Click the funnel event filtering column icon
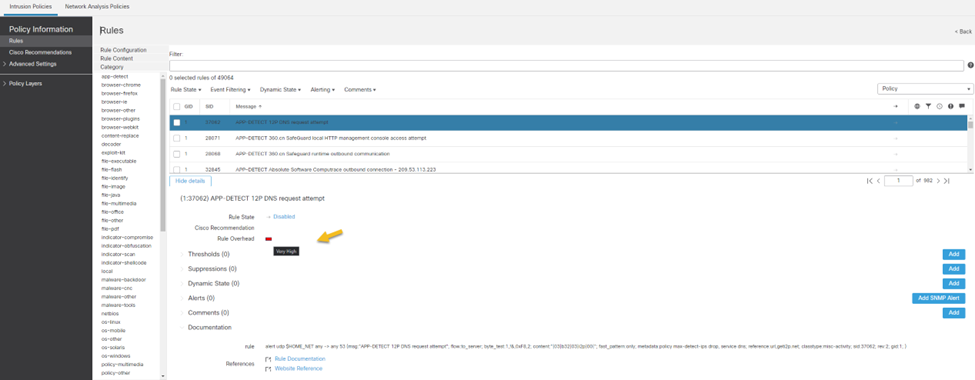 click(928, 106)
